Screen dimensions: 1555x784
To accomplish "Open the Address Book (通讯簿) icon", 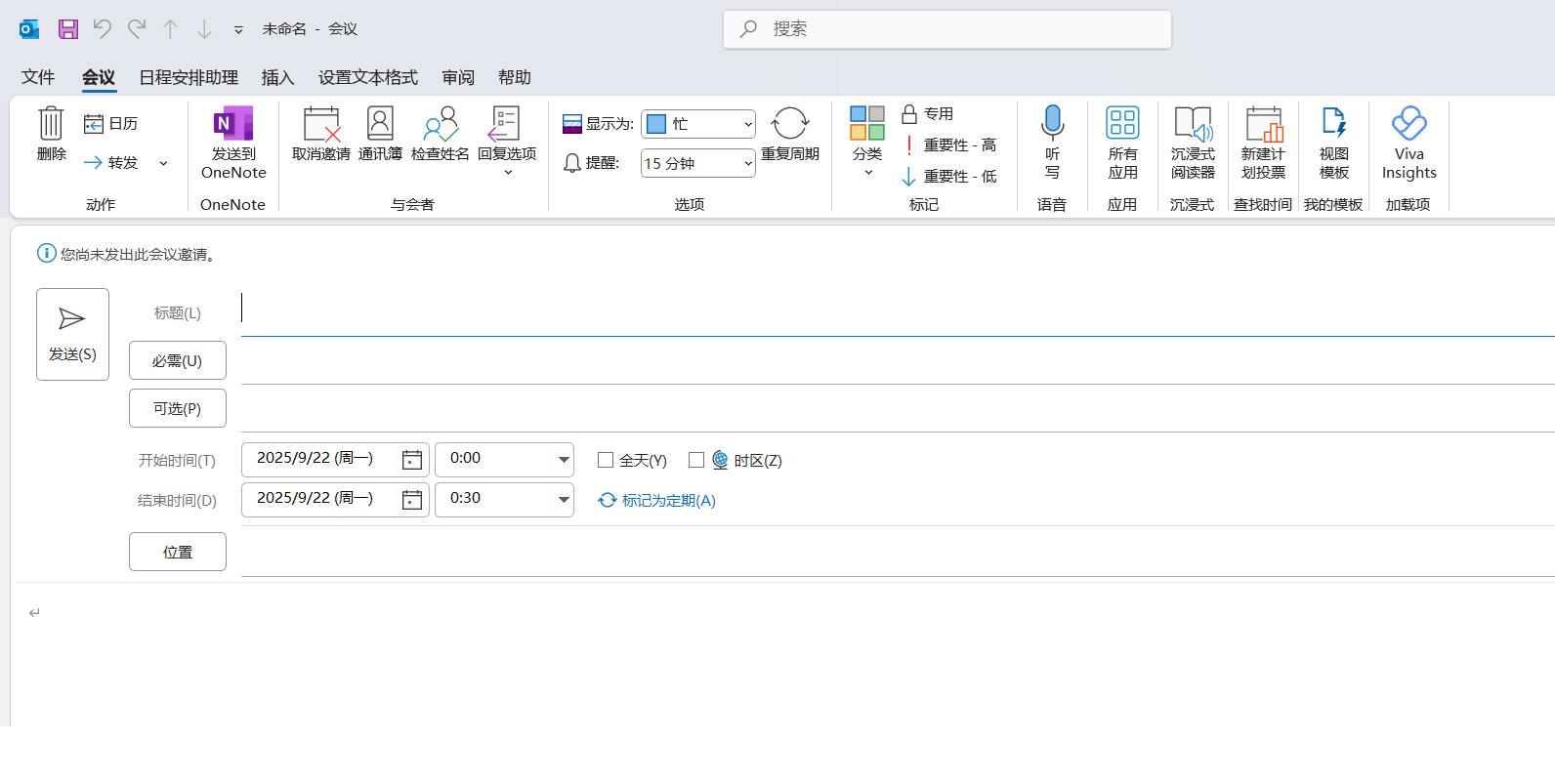I will [380, 125].
